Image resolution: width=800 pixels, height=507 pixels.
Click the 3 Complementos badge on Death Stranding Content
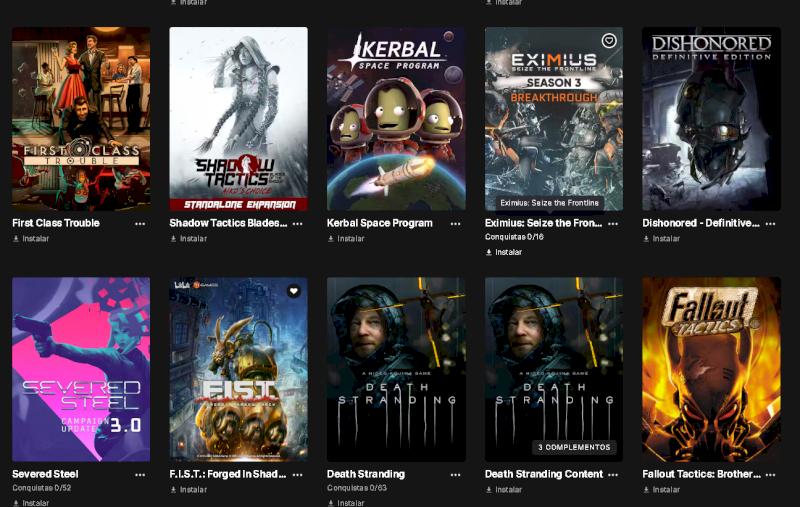click(x=574, y=447)
